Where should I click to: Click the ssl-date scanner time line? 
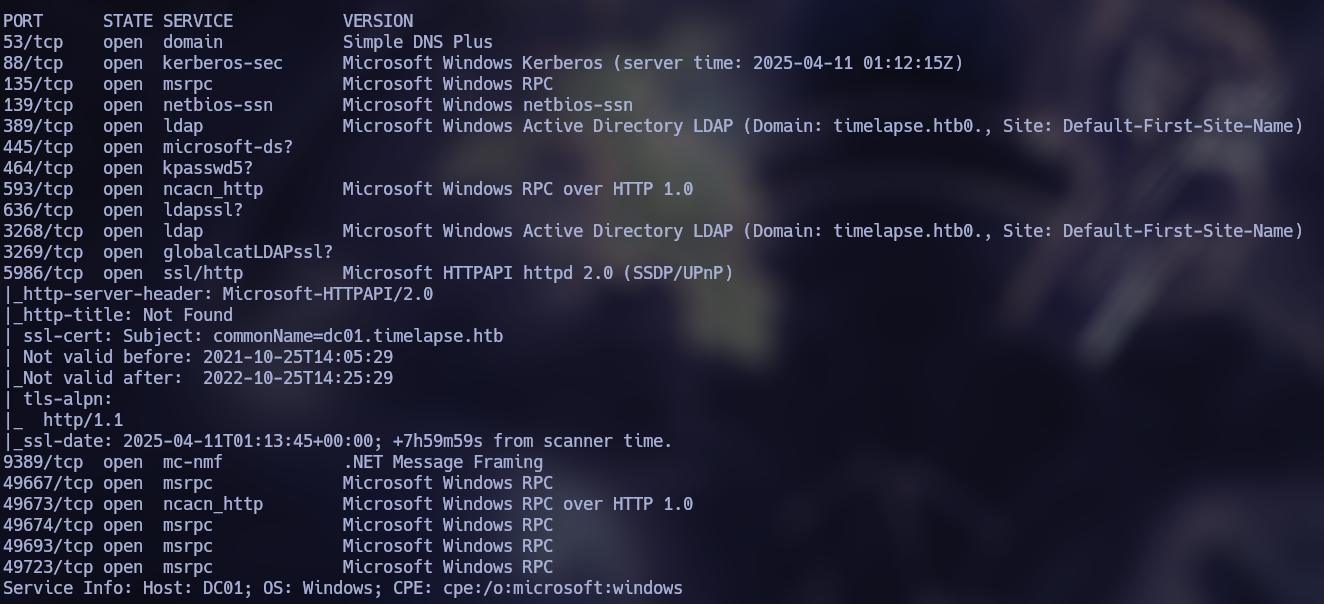(x=338, y=441)
